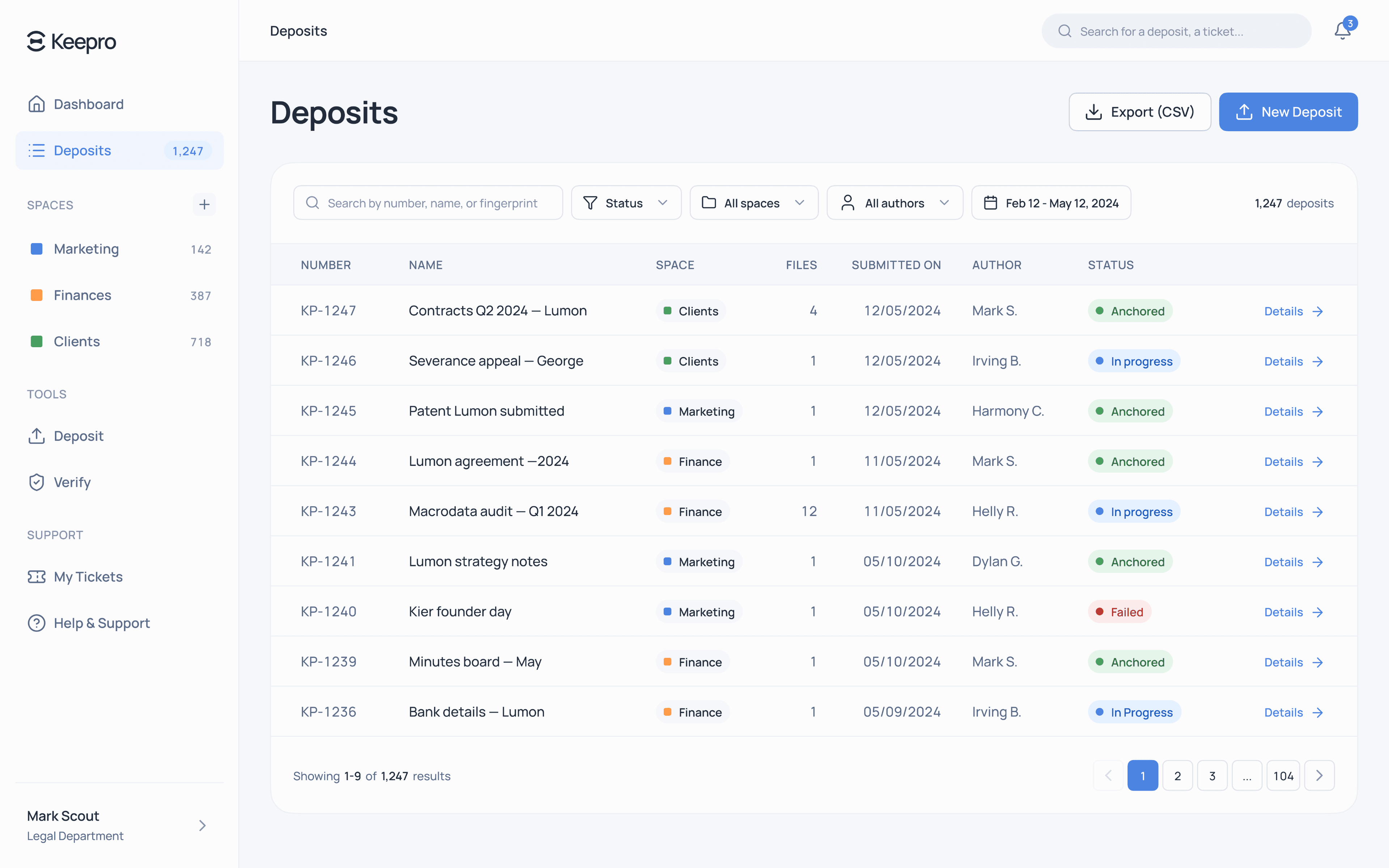Go to page 3
This screenshot has height=868, width=1389.
click(x=1212, y=775)
